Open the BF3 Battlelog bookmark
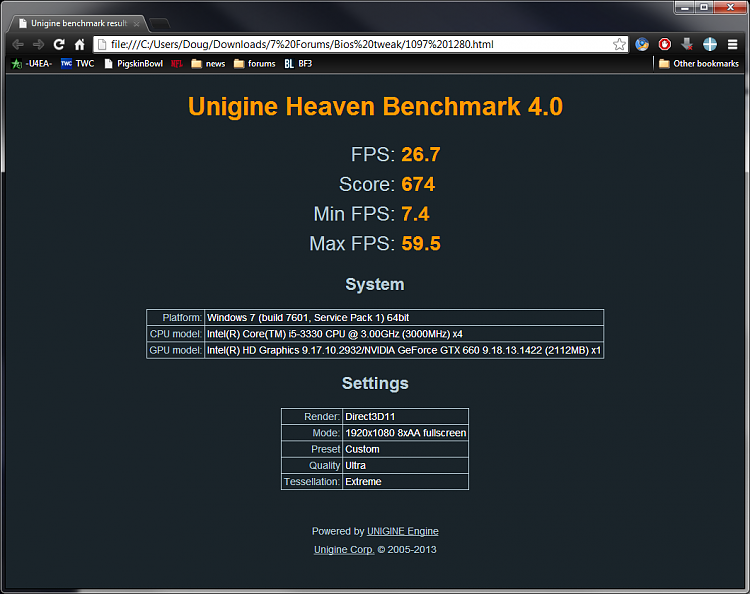This screenshot has width=750, height=594. pos(298,64)
